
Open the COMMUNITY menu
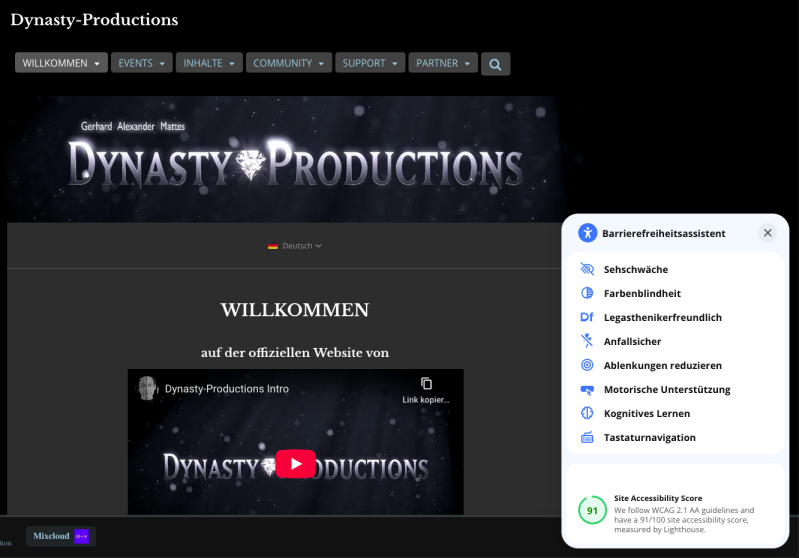tap(289, 63)
